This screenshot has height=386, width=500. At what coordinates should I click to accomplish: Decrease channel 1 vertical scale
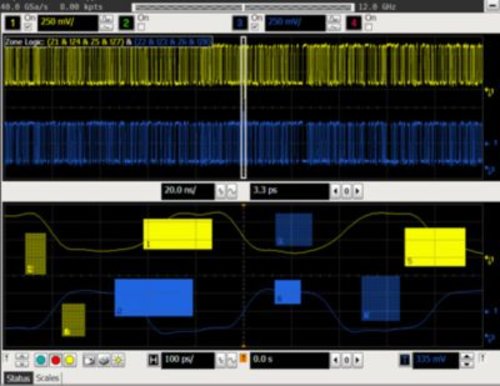pyautogui.click(x=106, y=27)
